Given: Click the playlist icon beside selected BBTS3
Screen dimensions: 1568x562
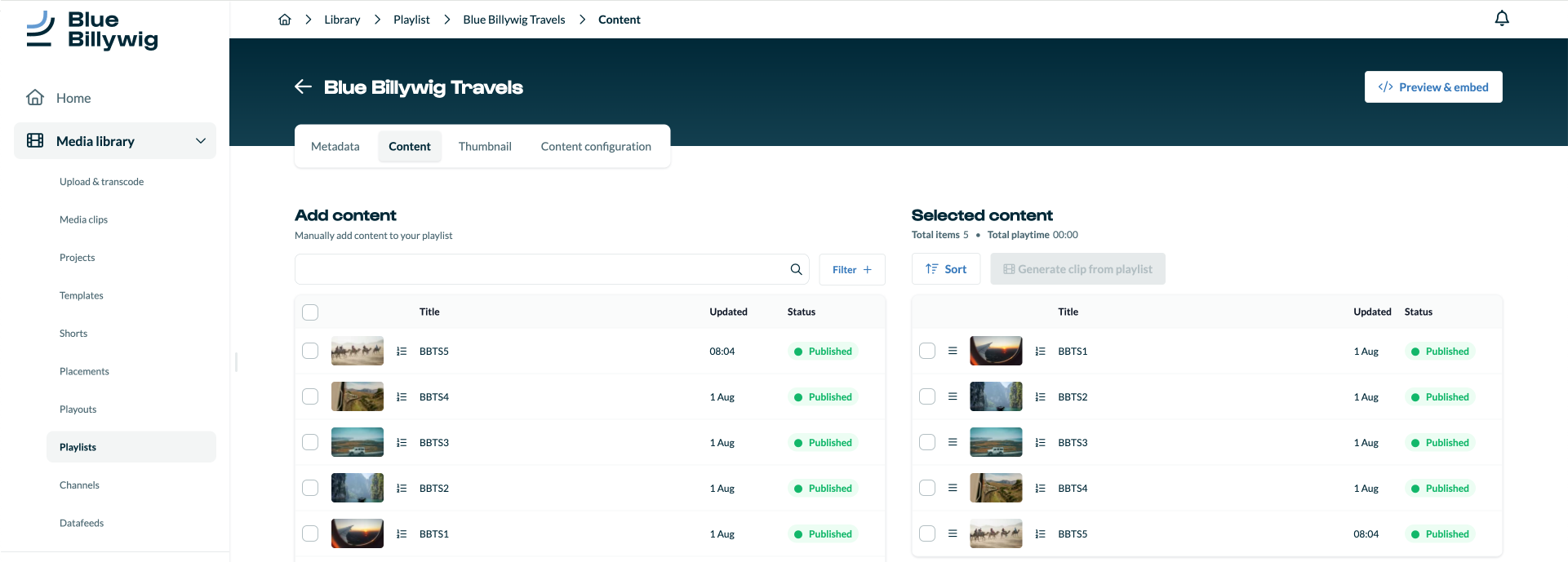Looking at the screenshot, I should tap(1040, 443).
